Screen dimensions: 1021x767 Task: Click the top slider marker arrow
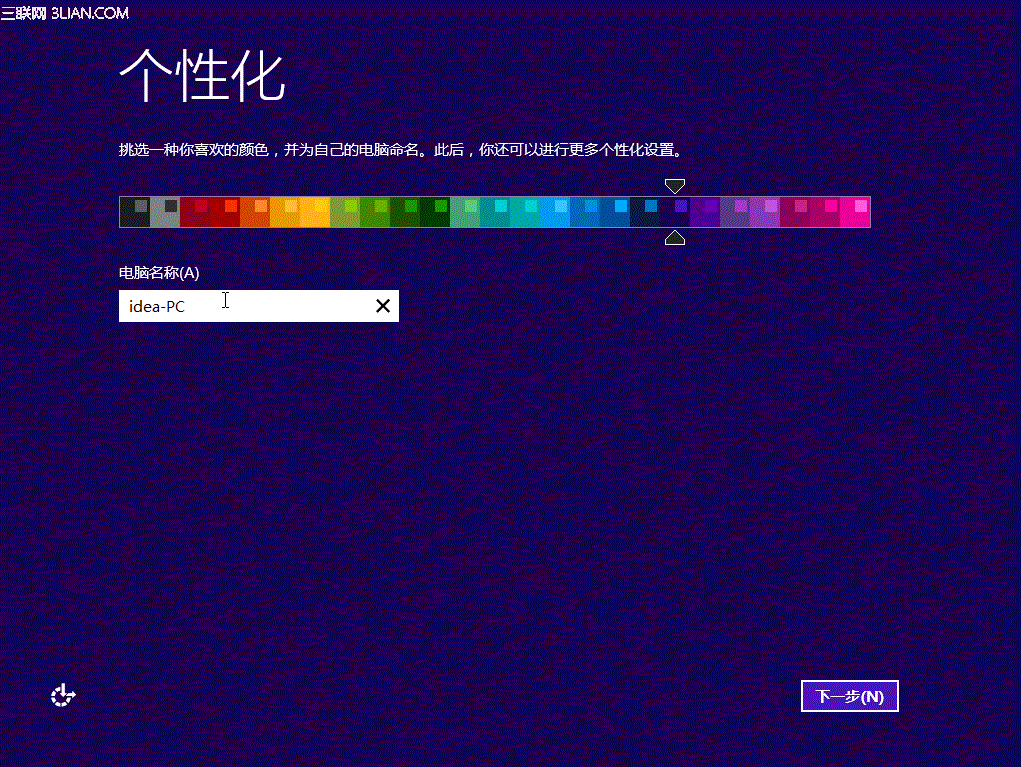click(x=674, y=185)
